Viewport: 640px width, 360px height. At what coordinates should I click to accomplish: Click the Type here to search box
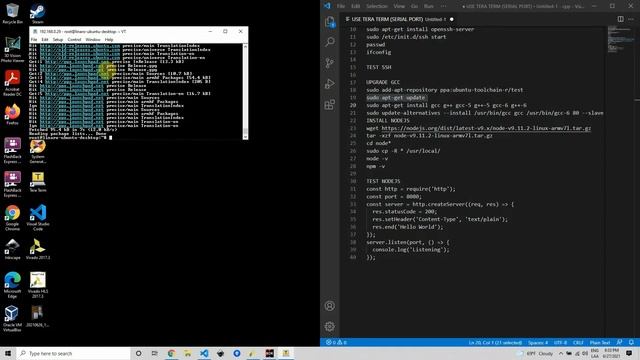coord(73,353)
